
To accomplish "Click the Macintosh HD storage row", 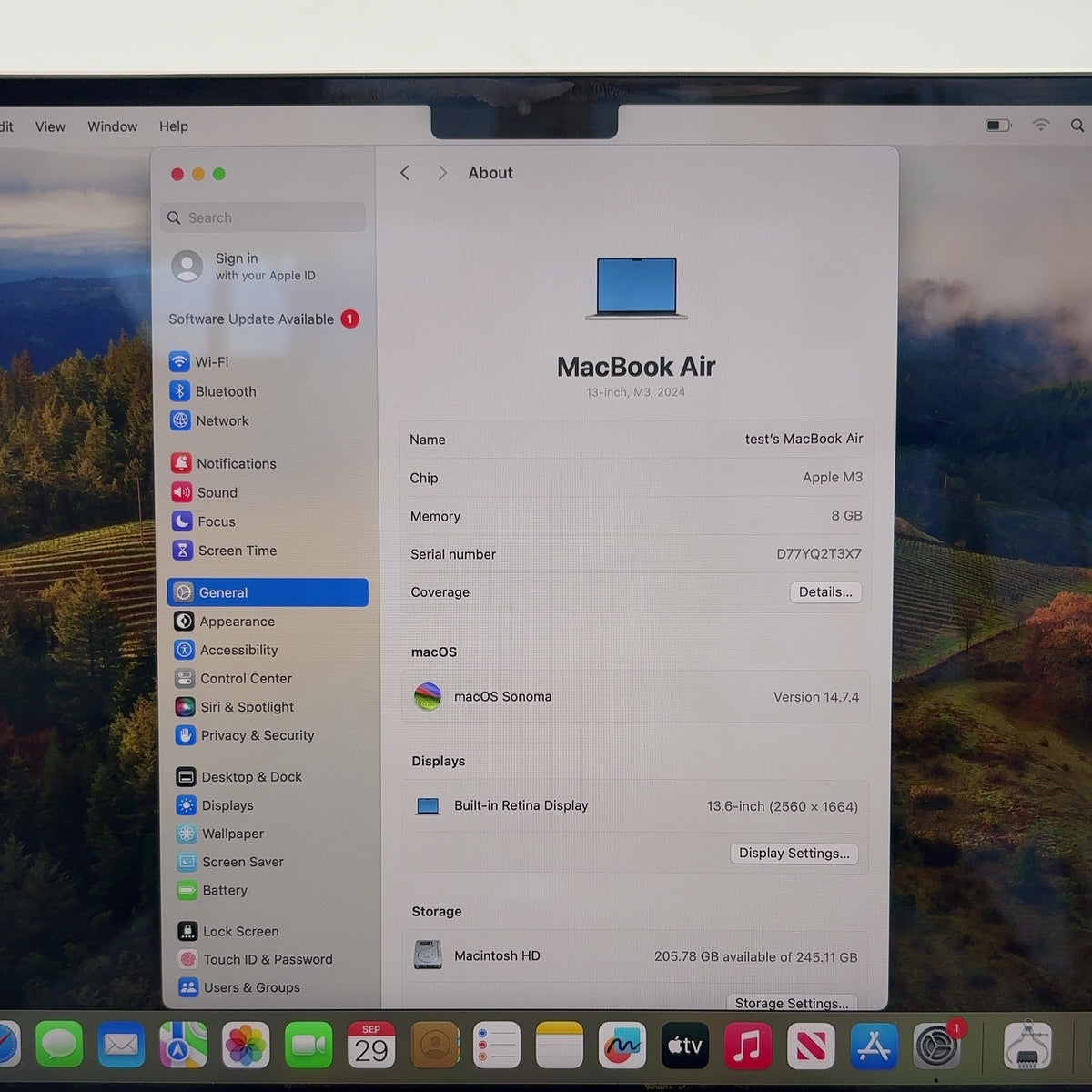I will point(635,956).
